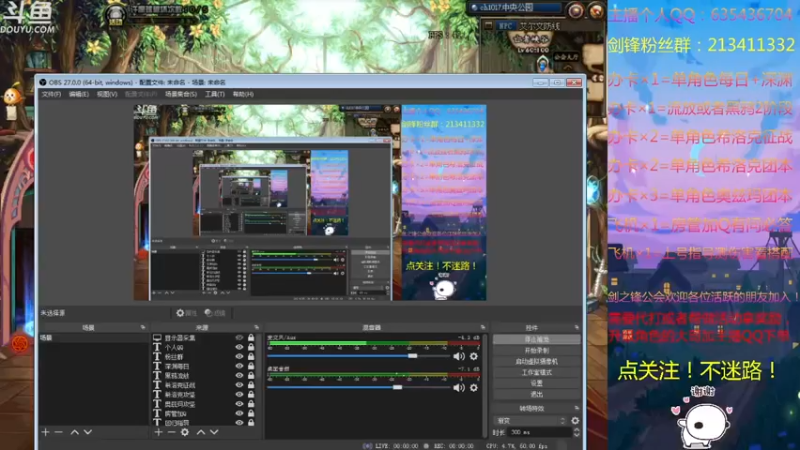The width and height of the screenshot is (800, 450).
Task: Click the text icon of the 粉丝群 source
Action: click(157, 357)
